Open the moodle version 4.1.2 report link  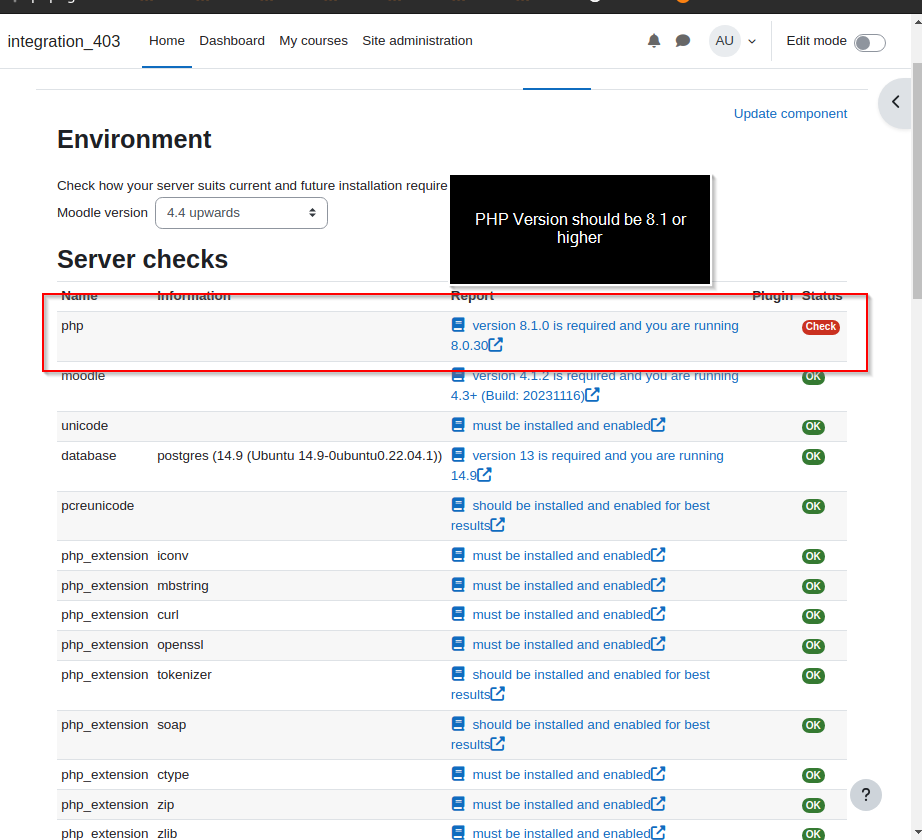point(605,377)
